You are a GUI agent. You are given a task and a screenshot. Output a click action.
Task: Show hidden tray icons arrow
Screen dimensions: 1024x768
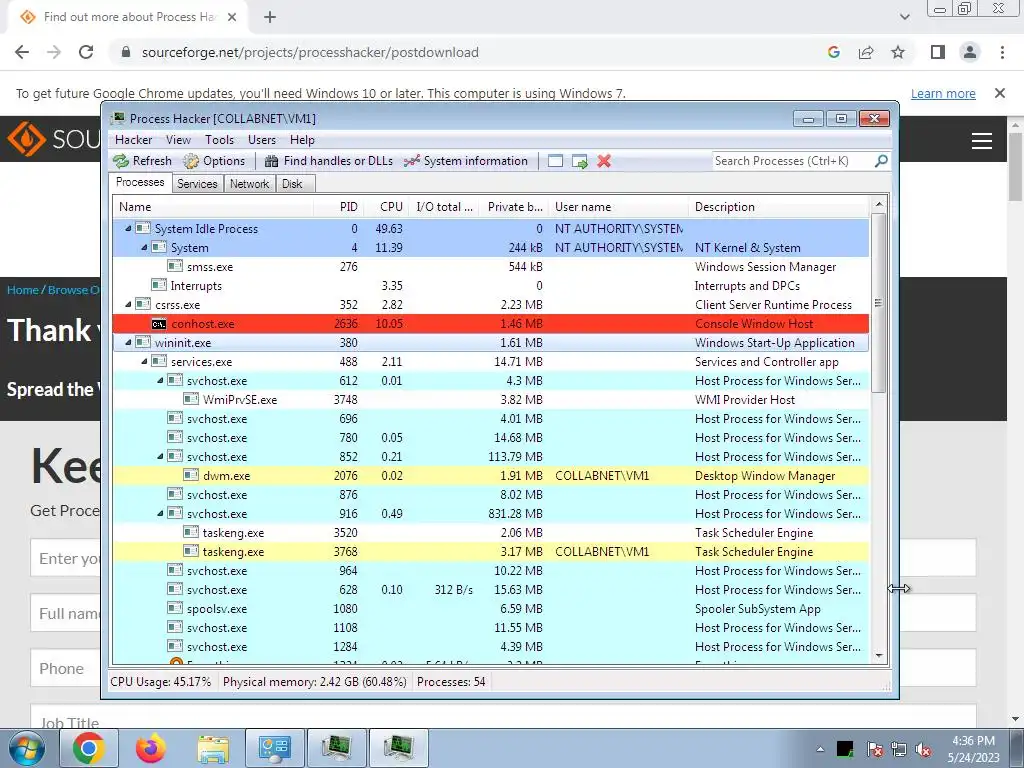[820, 749]
